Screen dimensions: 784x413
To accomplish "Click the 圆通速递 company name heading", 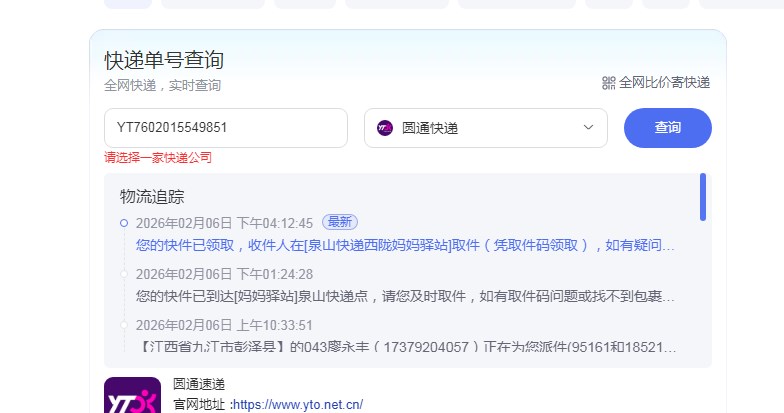I will click(199, 385).
